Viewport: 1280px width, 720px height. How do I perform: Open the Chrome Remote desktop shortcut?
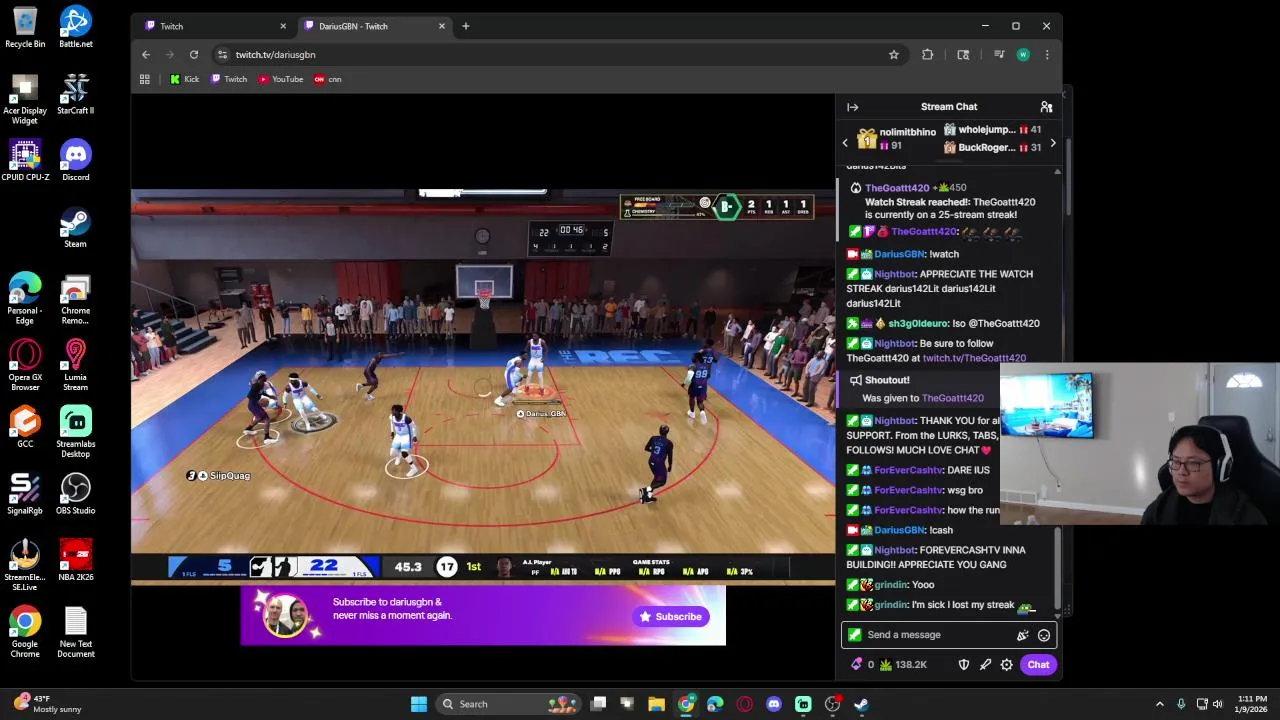coord(76,300)
